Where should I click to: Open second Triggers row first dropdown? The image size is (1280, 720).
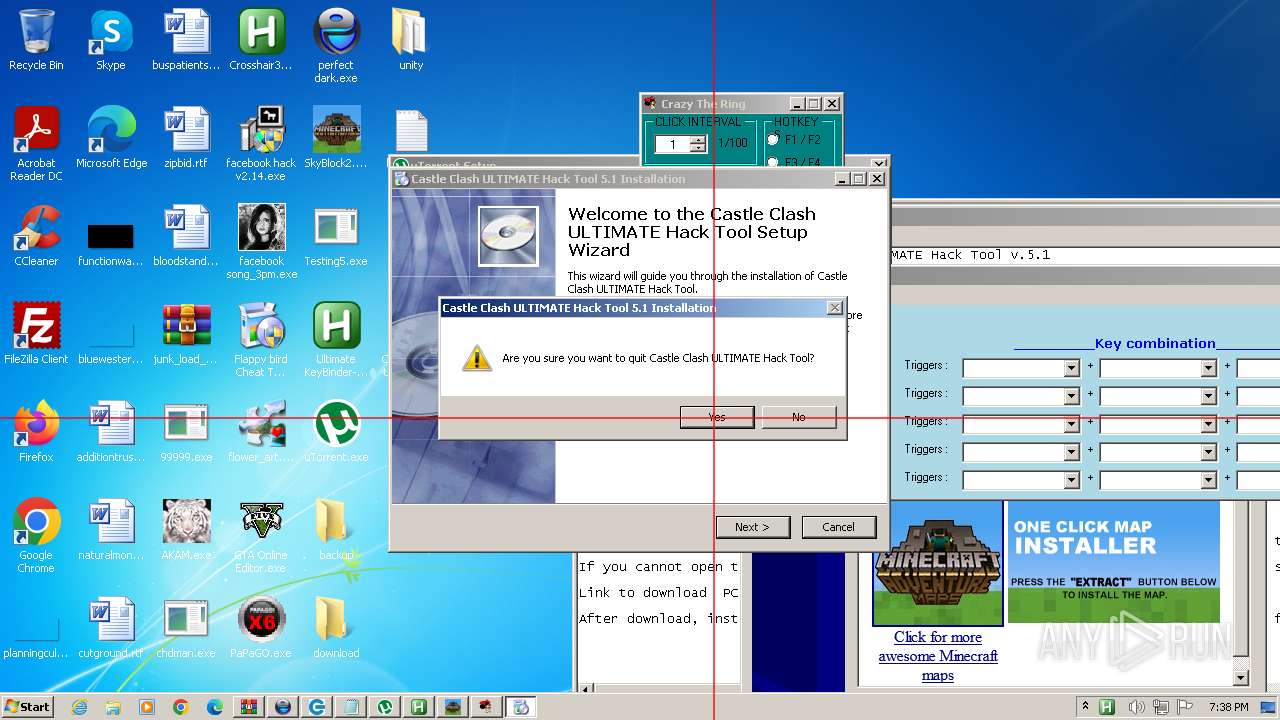[x=1072, y=396]
